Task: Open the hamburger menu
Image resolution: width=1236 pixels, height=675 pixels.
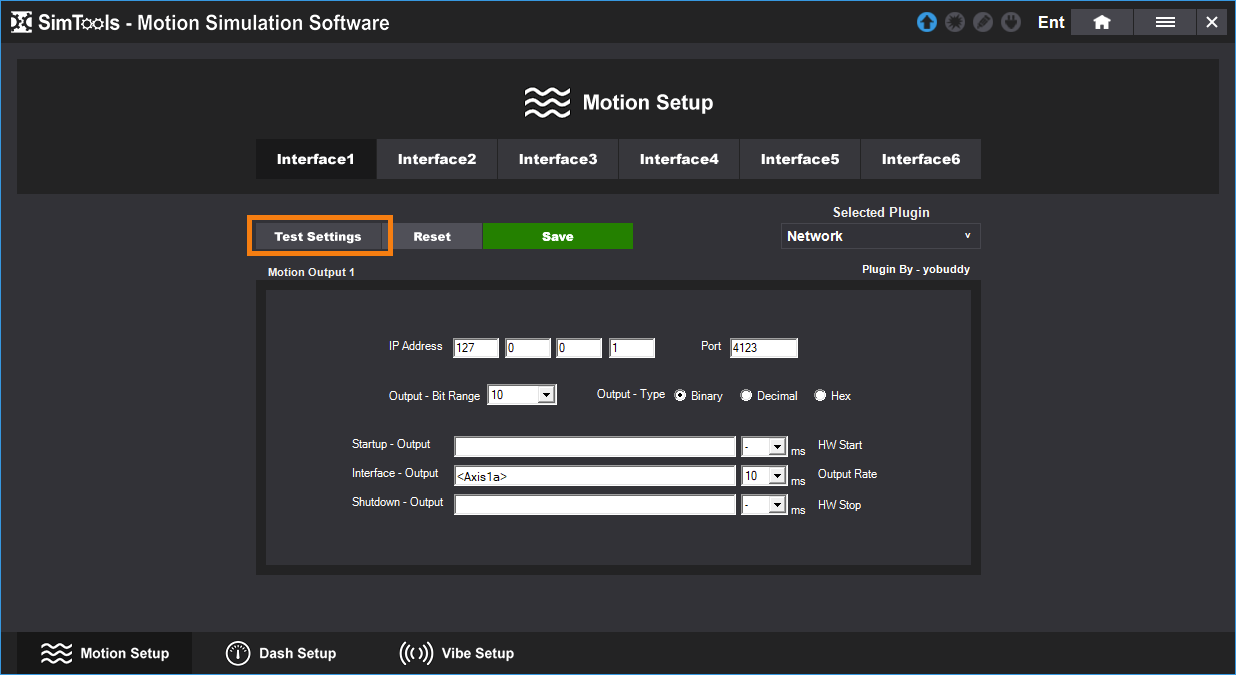Action: click(1165, 22)
